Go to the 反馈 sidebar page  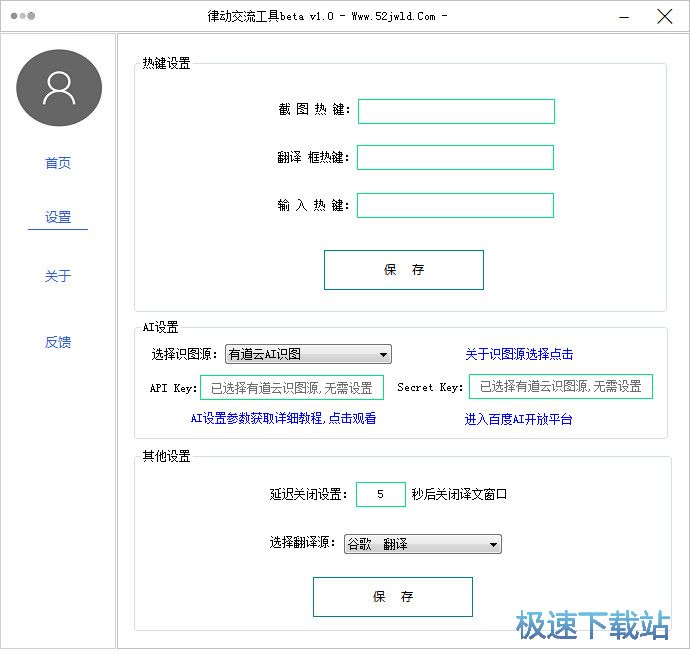tap(58, 342)
